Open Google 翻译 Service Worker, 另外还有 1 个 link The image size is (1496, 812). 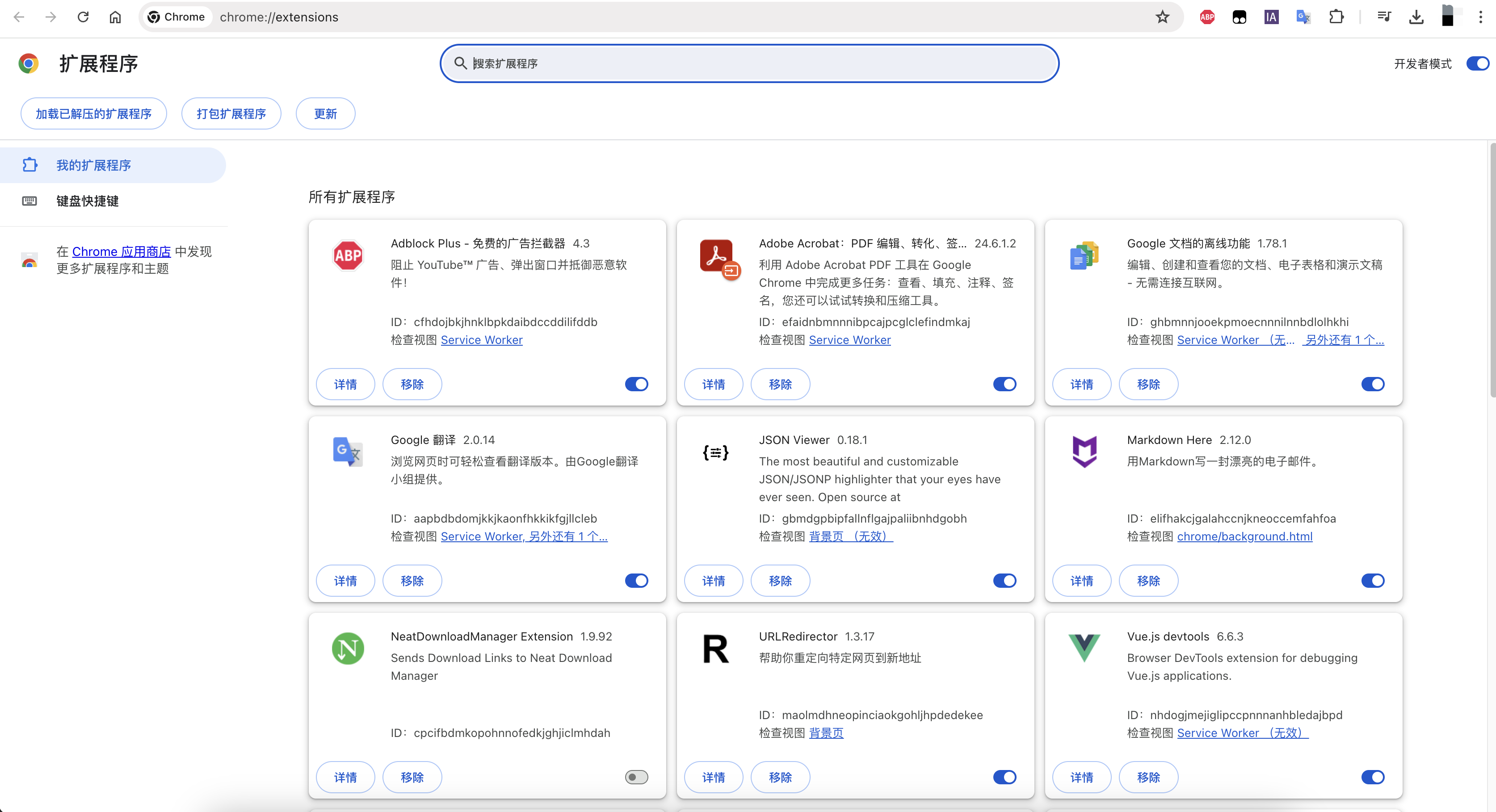[524, 536]
